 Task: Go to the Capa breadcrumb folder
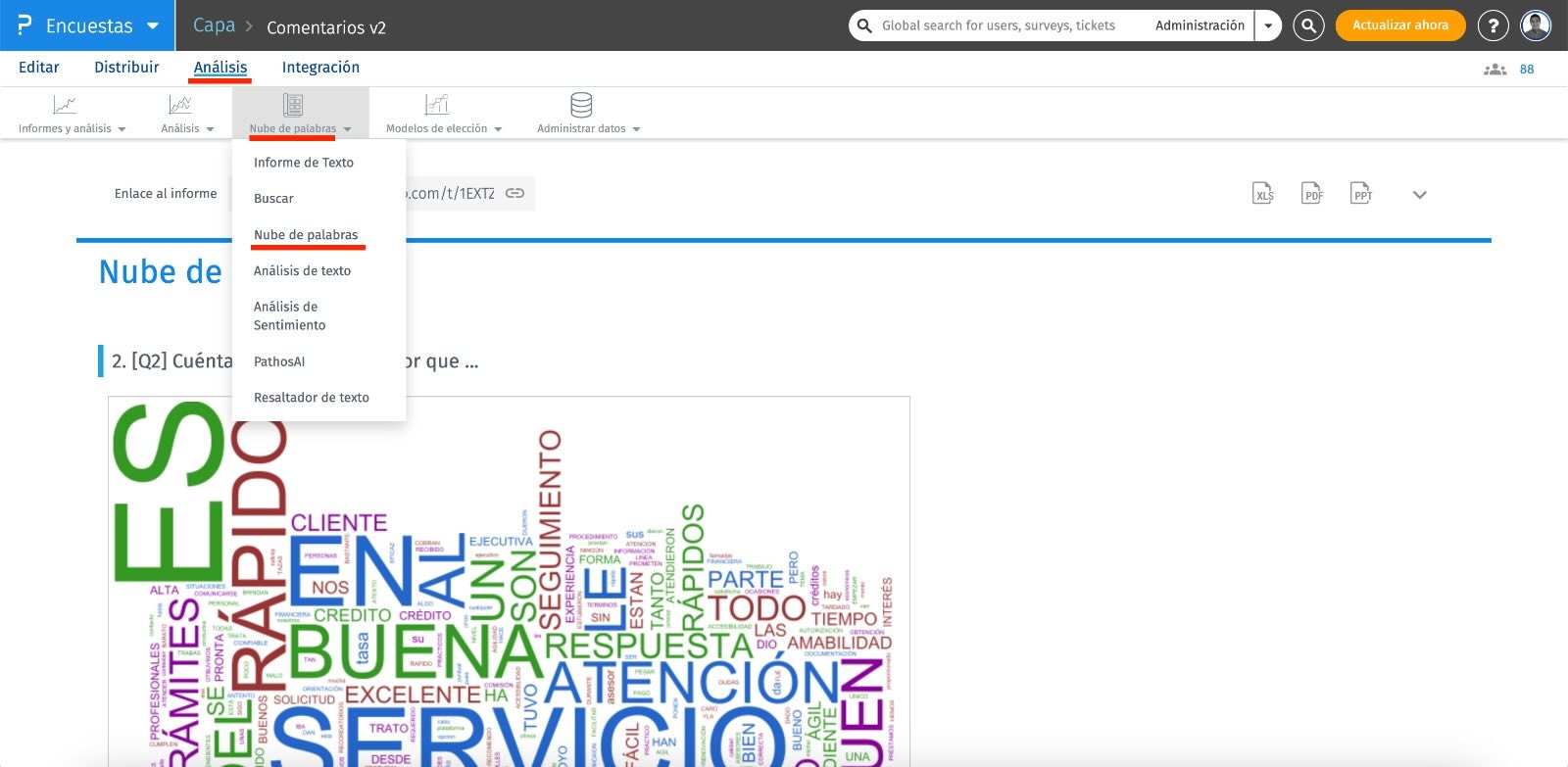click(x=214, y=25)
